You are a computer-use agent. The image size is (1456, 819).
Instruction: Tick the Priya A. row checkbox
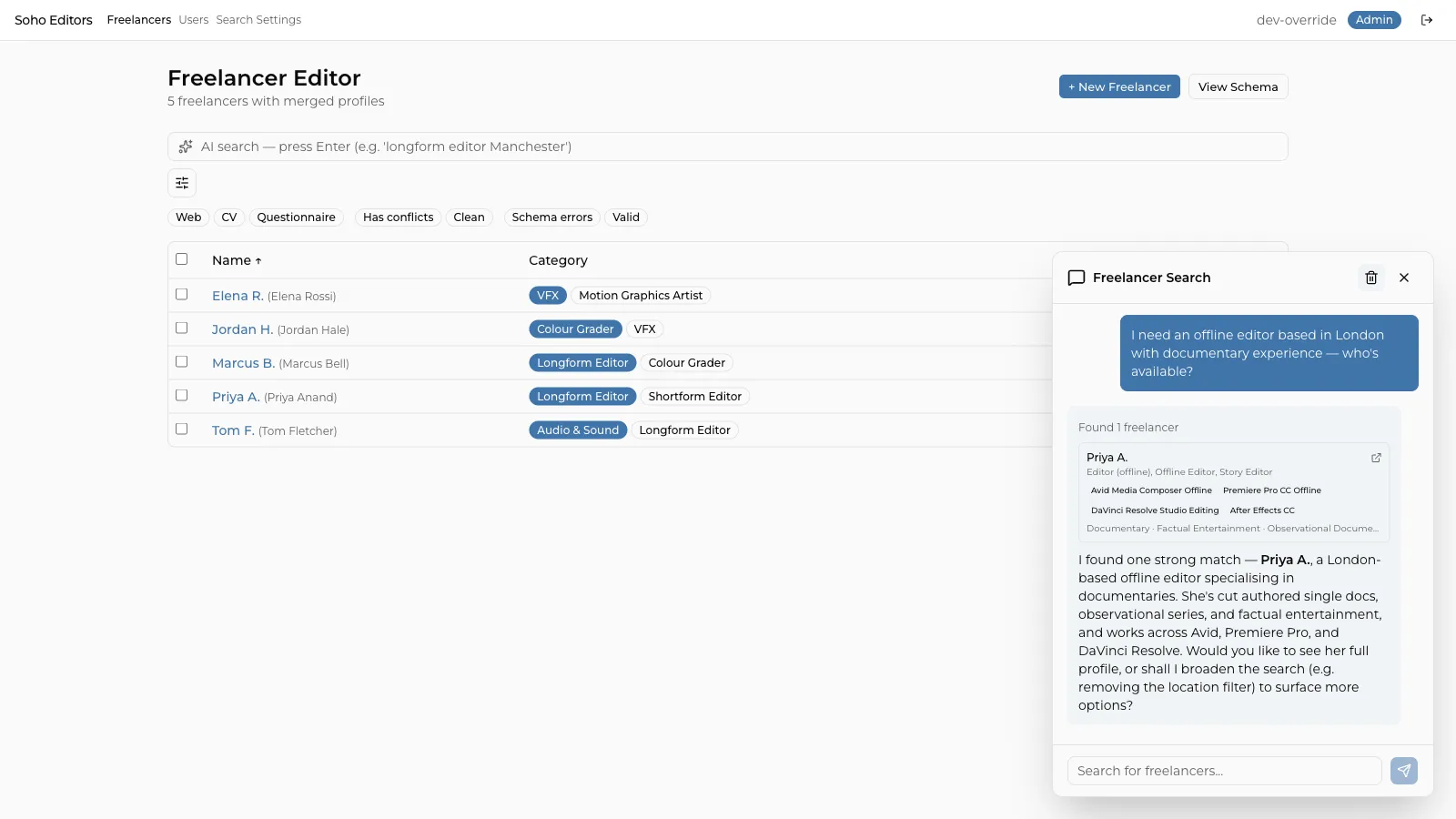pos(182,396)
